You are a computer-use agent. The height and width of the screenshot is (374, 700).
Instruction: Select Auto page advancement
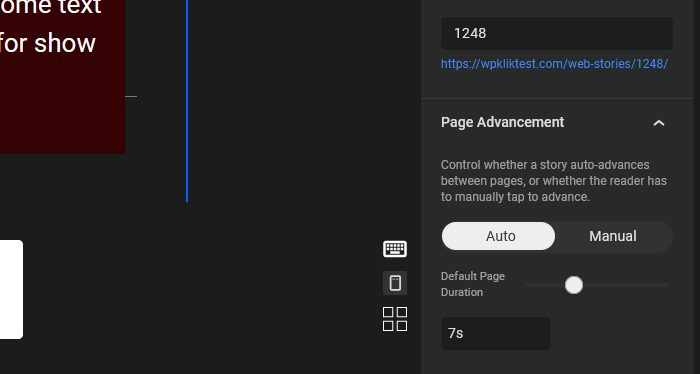pos(498,236)
